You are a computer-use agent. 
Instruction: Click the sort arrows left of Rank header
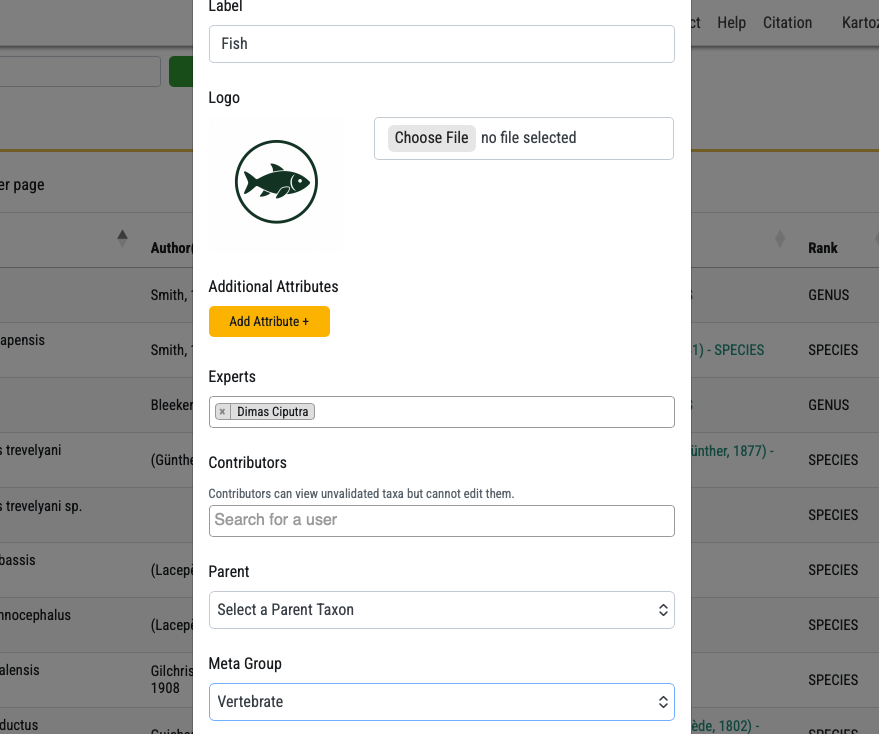[x=780, y=239]
